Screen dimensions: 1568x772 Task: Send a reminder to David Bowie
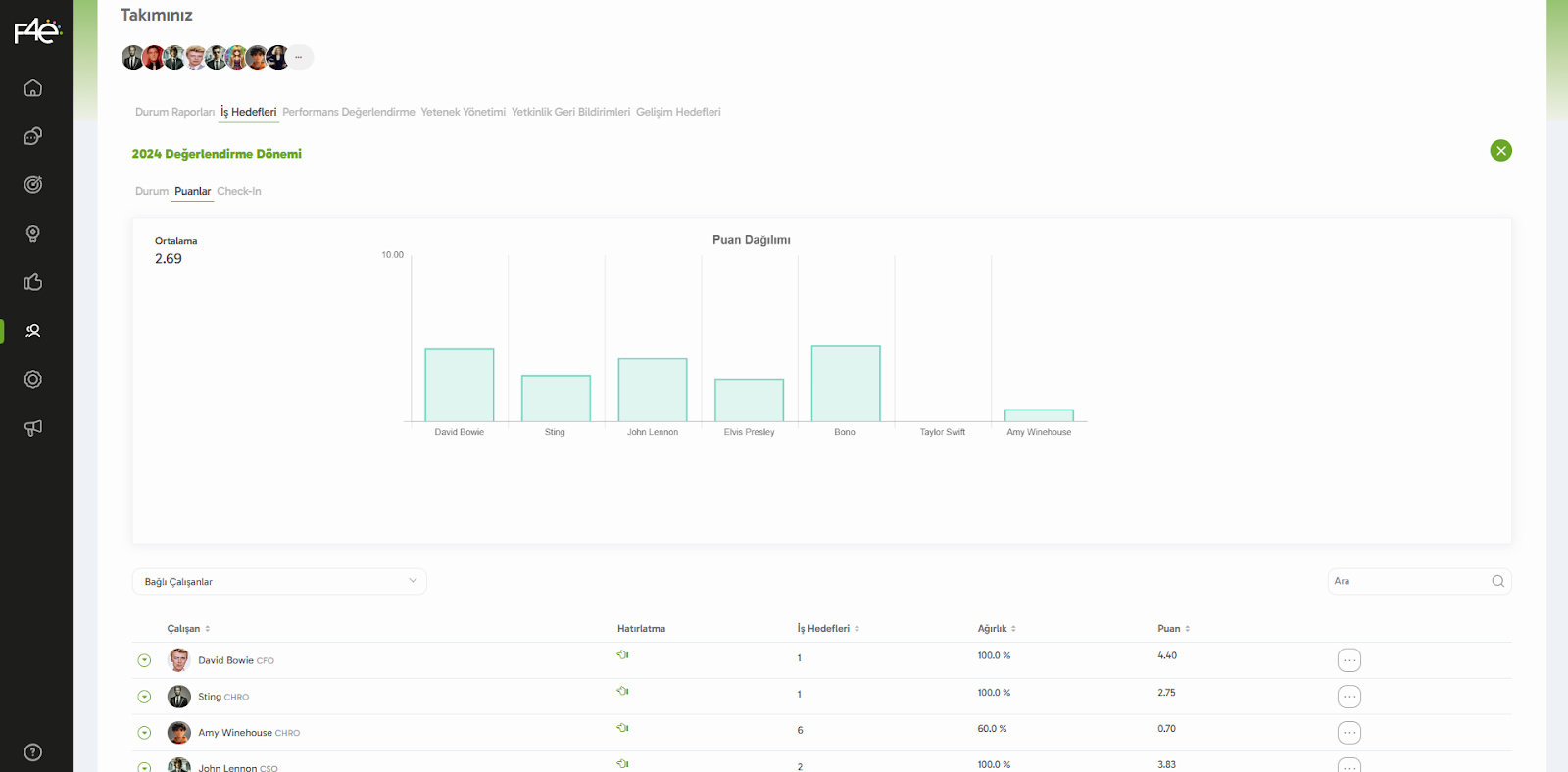coord(622,655)
